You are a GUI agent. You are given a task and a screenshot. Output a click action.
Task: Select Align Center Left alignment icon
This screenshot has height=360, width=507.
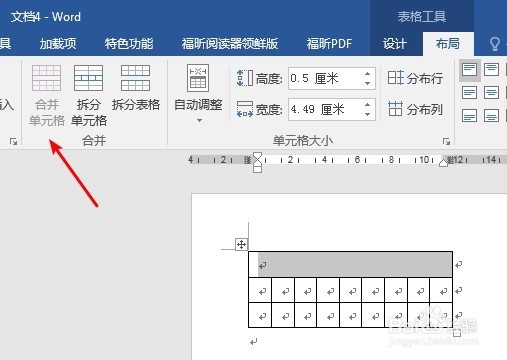point(469,93)
